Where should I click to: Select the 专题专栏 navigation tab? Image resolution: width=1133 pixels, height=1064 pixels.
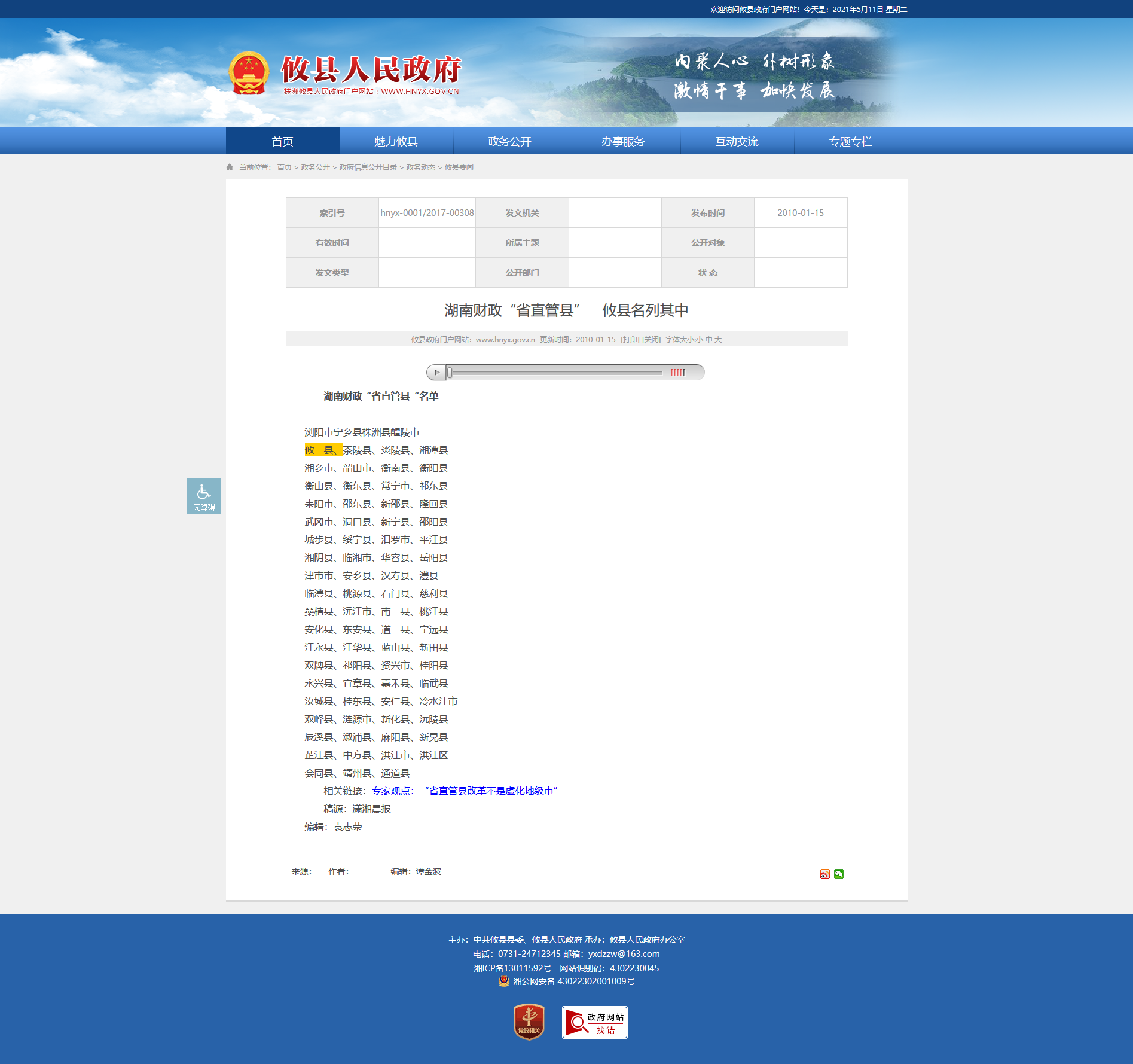pos(850,142)
